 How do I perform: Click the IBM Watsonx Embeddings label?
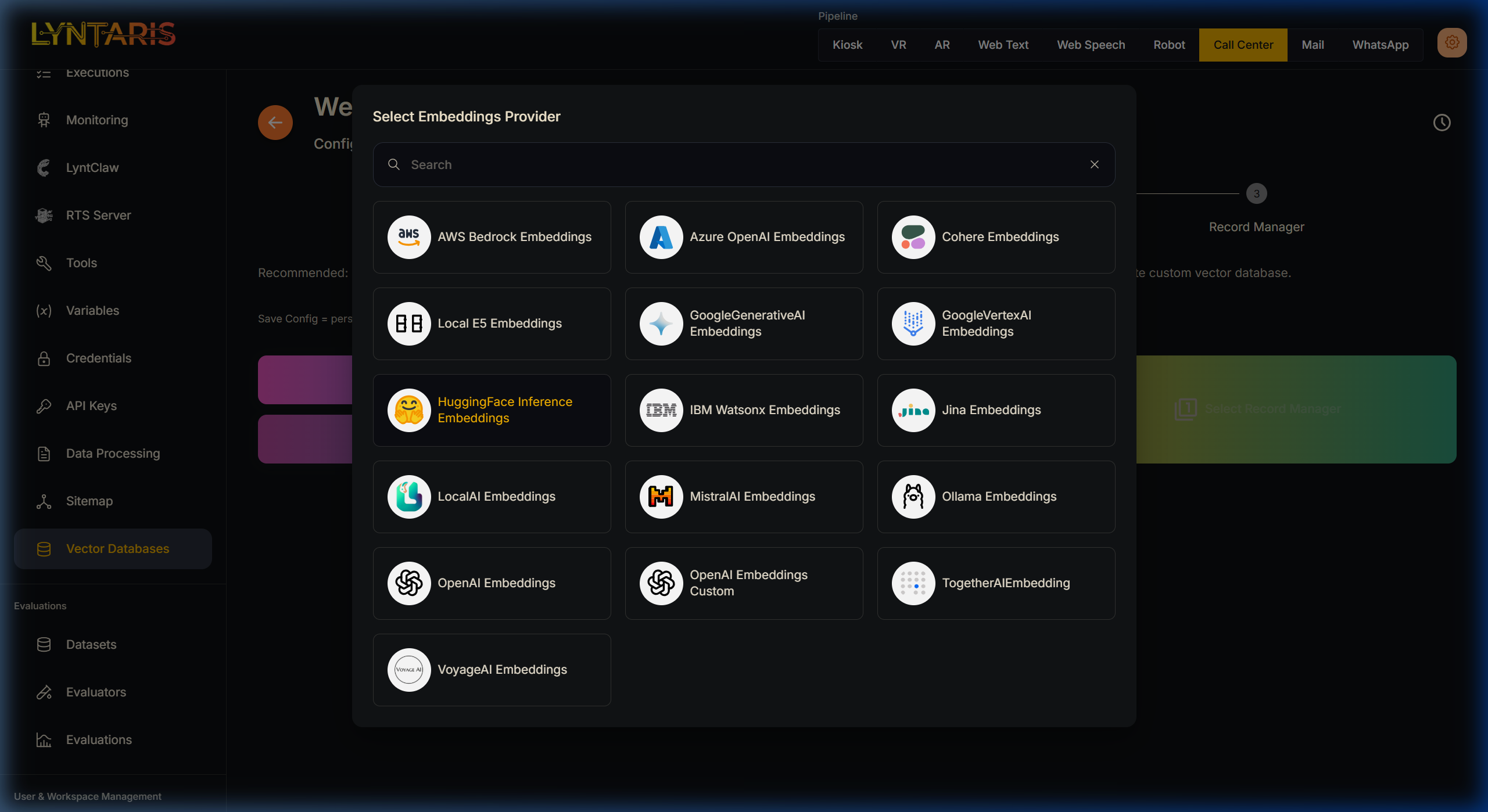pos(765,410)
